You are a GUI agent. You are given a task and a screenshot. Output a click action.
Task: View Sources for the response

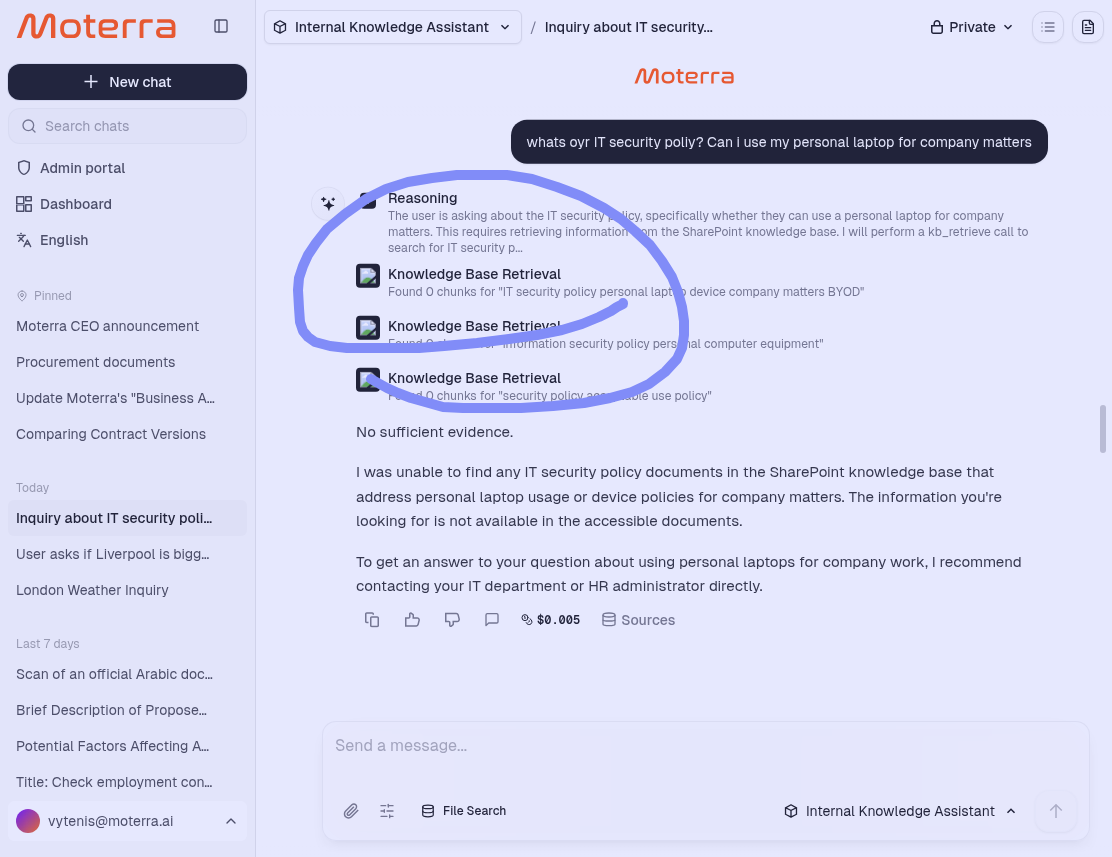click(x=638, y=620)
